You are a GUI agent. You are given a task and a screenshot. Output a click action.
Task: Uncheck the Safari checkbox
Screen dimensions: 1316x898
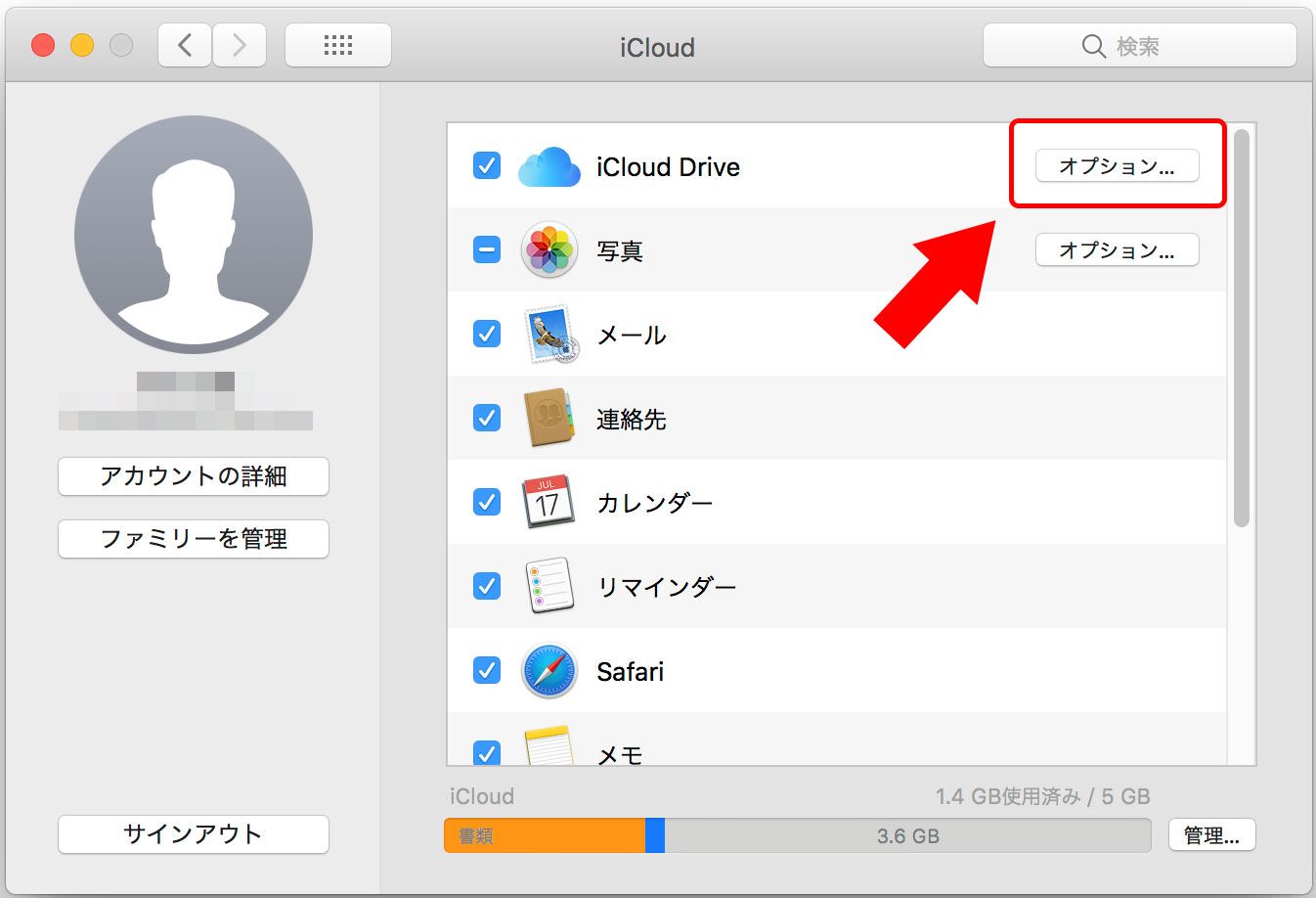(x=487, y=670)
